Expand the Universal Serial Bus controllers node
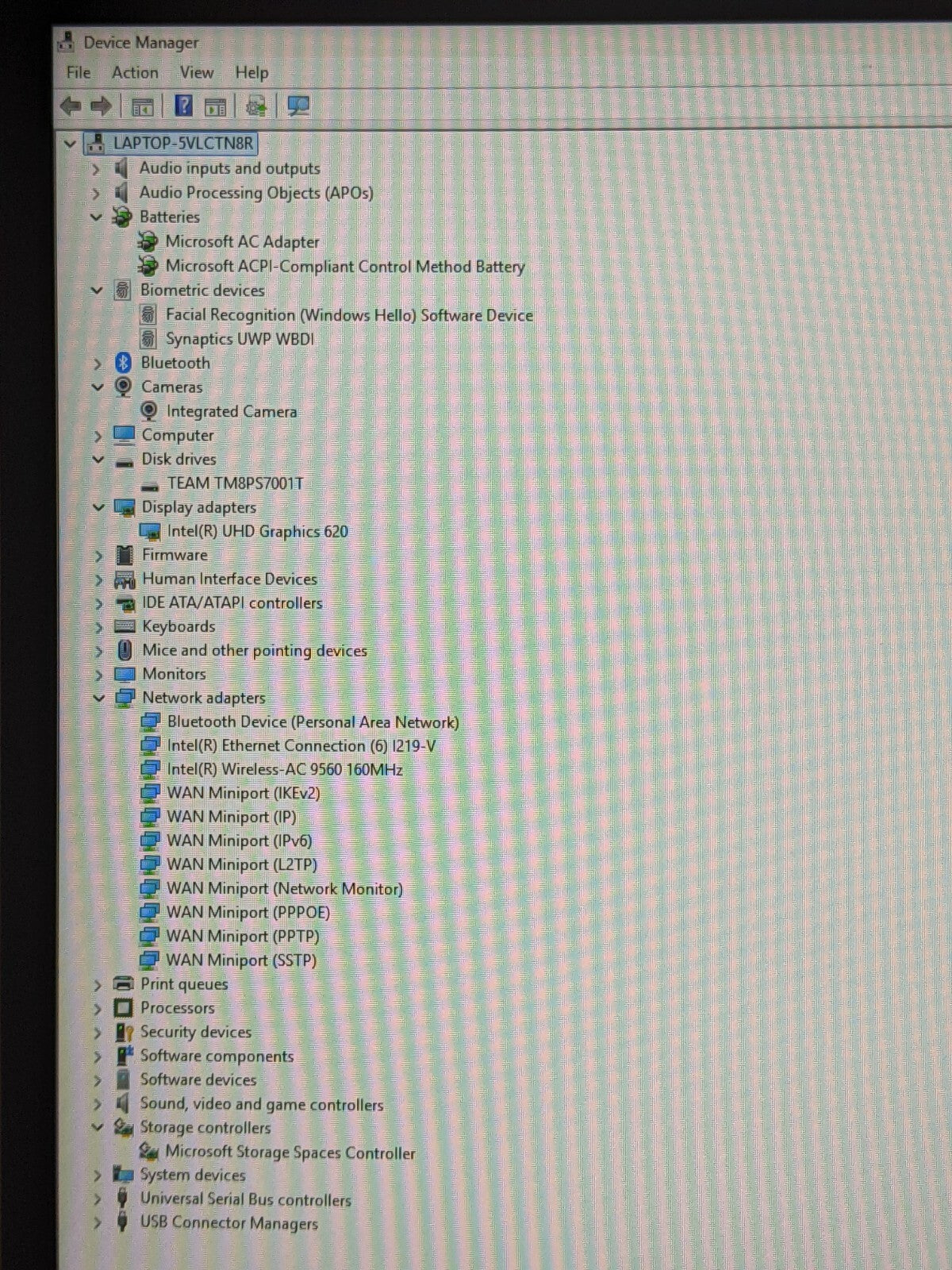The width and height of the screenshot is (952, 1270). click(x=98, y=1199)
